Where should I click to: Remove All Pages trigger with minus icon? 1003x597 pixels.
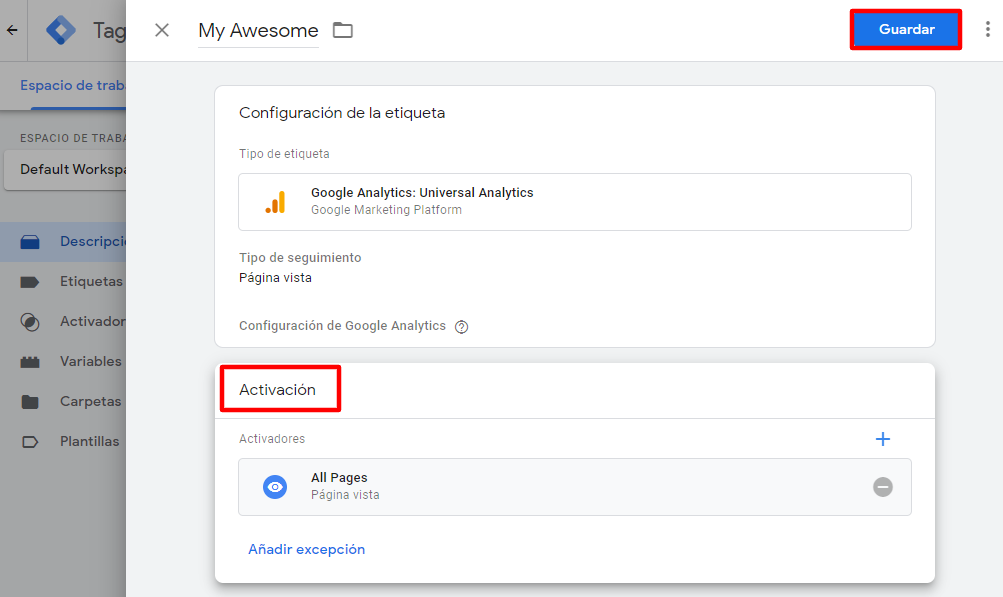tap(883, 487)
